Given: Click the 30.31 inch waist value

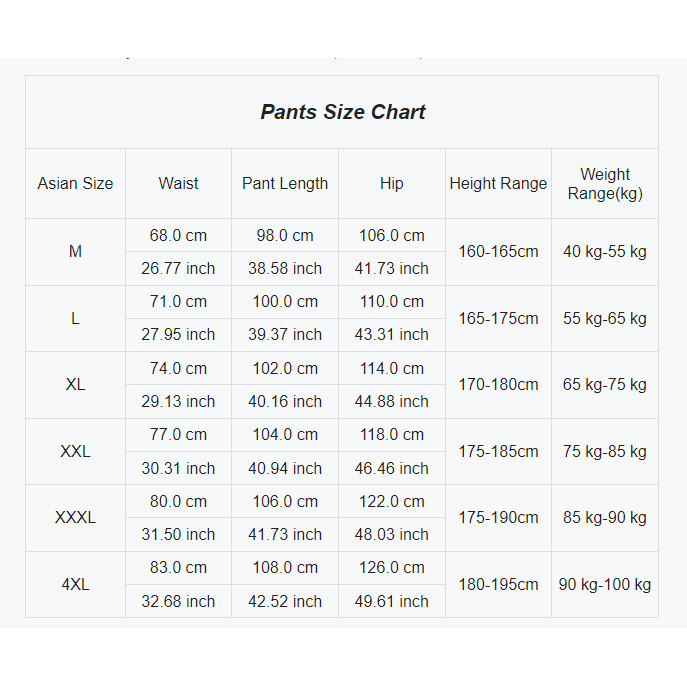Looking at the screenshot, I should click(x=178, y=468).
